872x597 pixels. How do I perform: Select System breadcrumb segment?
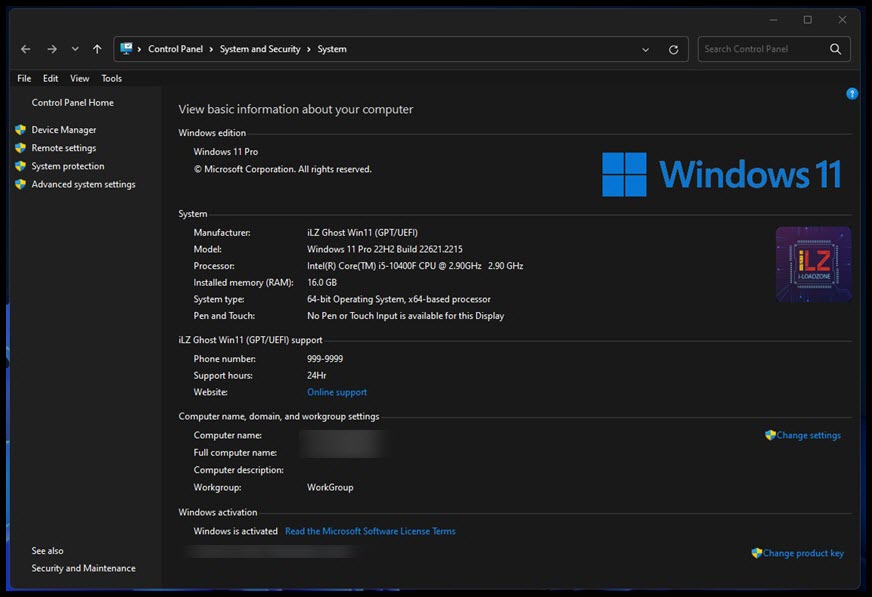332,49
